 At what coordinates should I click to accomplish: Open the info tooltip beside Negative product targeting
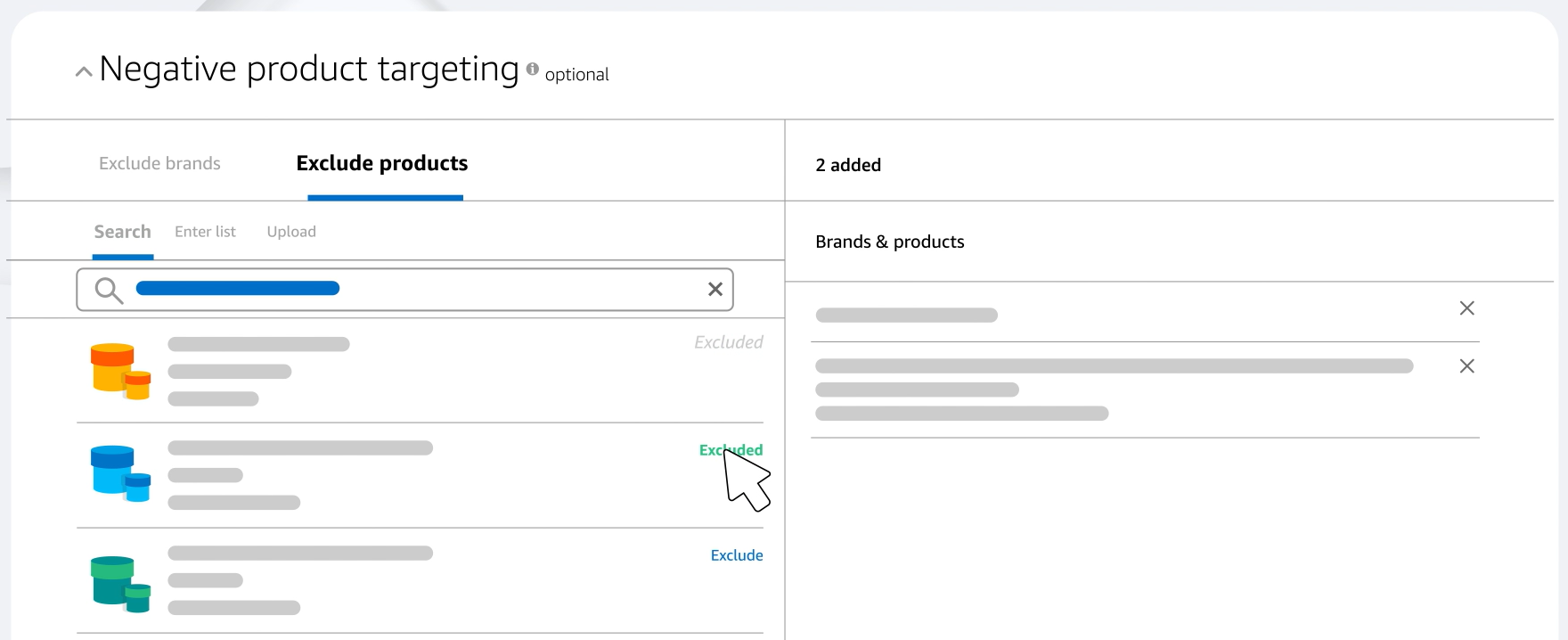(533, 69)
